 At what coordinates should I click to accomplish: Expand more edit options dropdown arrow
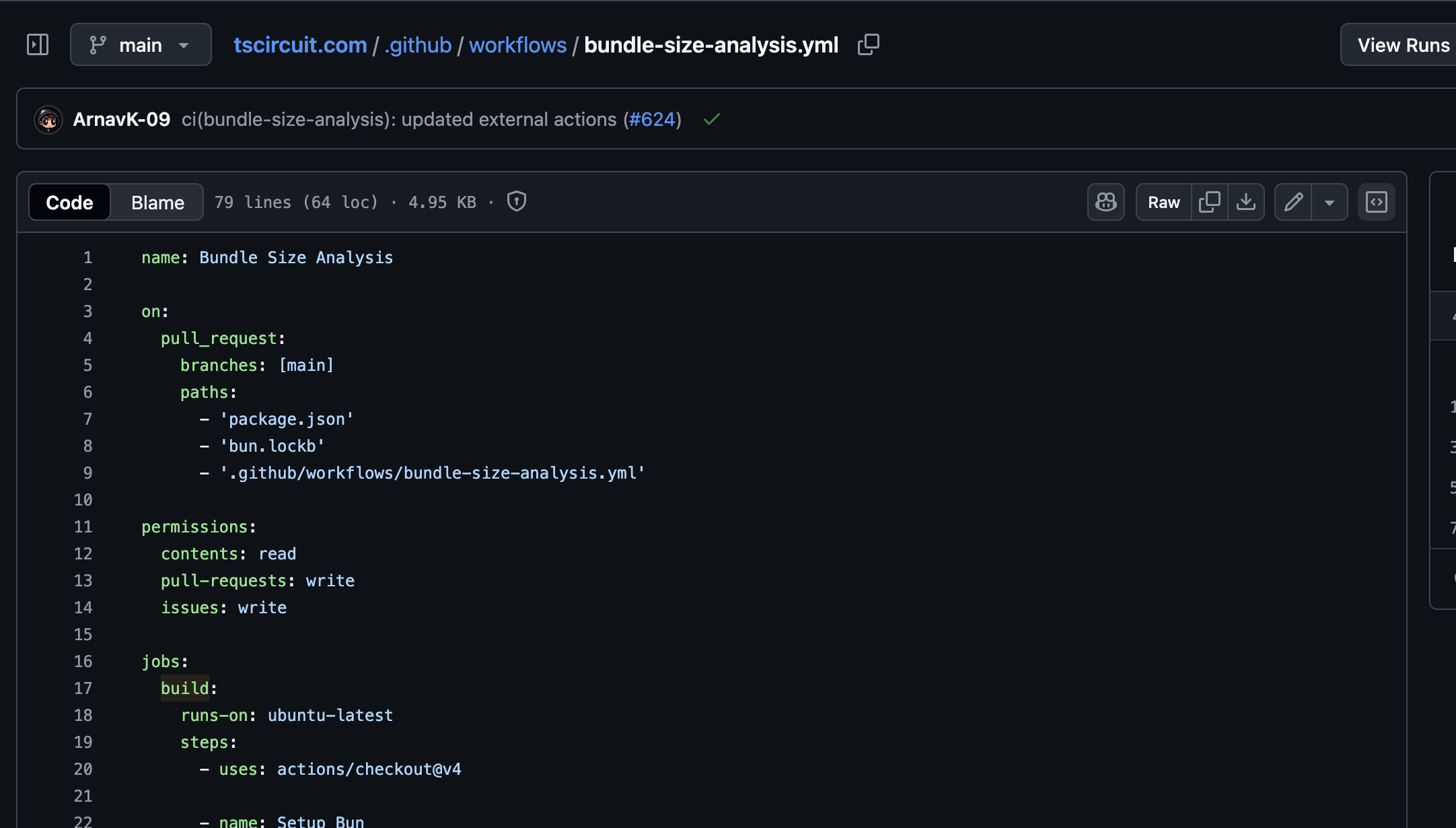click(x=1330, y=202)
